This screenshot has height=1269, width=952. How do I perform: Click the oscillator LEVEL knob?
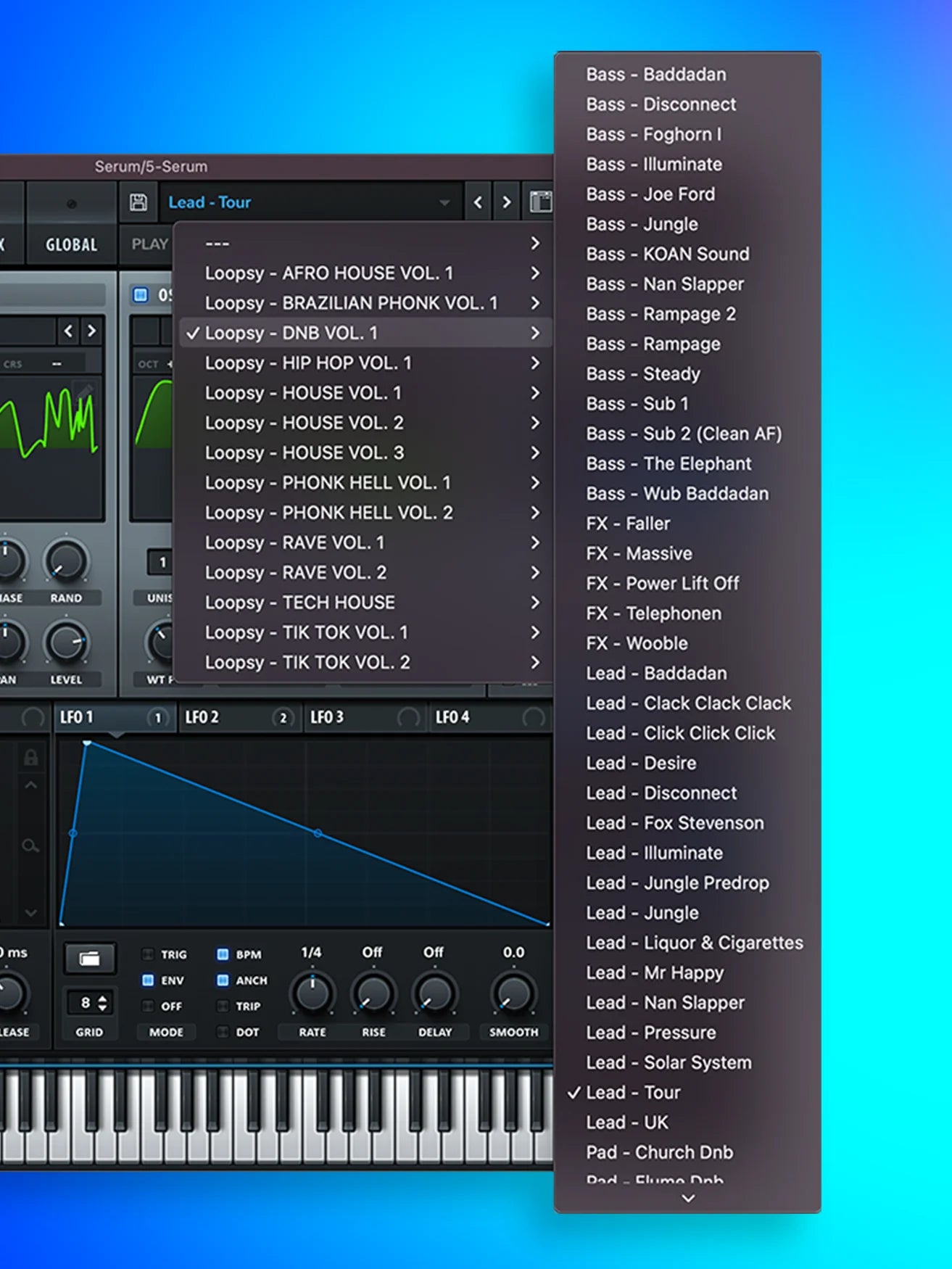(x=66, y=642)
